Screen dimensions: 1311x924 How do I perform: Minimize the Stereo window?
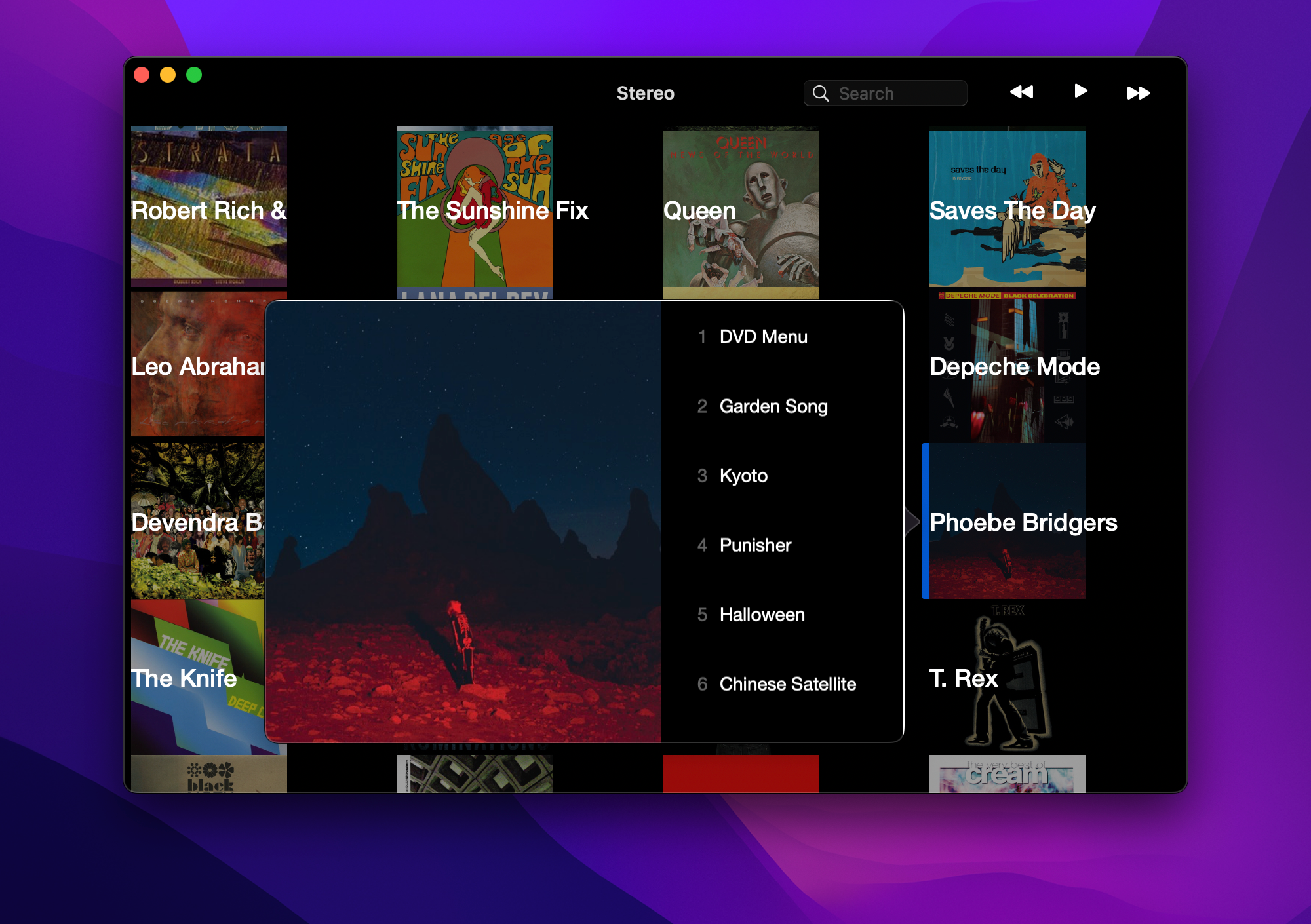coord(168,75)
